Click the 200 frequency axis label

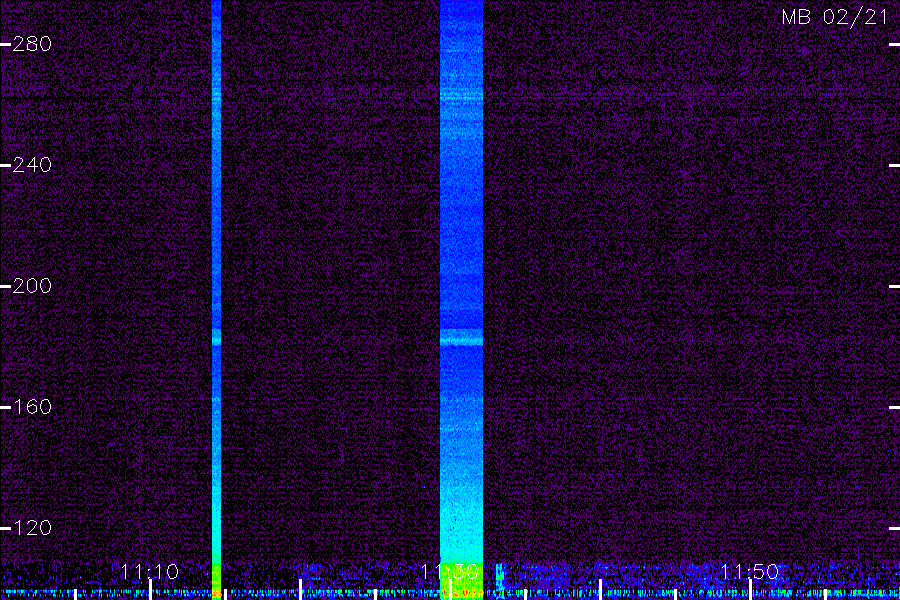(32, 286)
